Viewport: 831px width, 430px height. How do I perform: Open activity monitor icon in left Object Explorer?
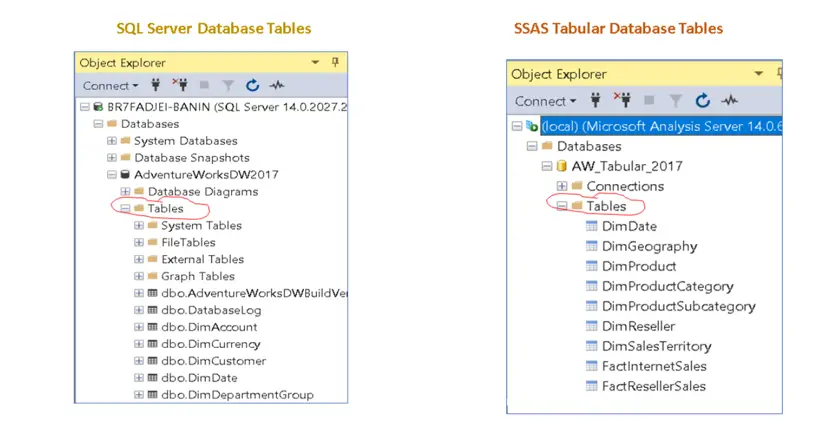point(277,85)
